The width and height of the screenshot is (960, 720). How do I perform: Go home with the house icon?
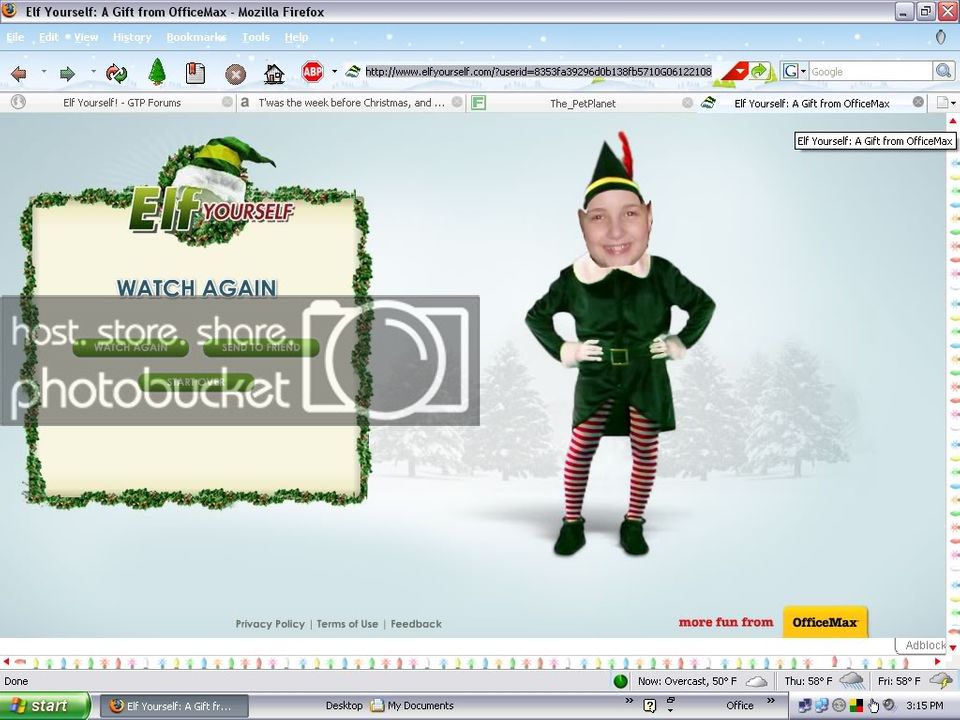pos(274,74)
